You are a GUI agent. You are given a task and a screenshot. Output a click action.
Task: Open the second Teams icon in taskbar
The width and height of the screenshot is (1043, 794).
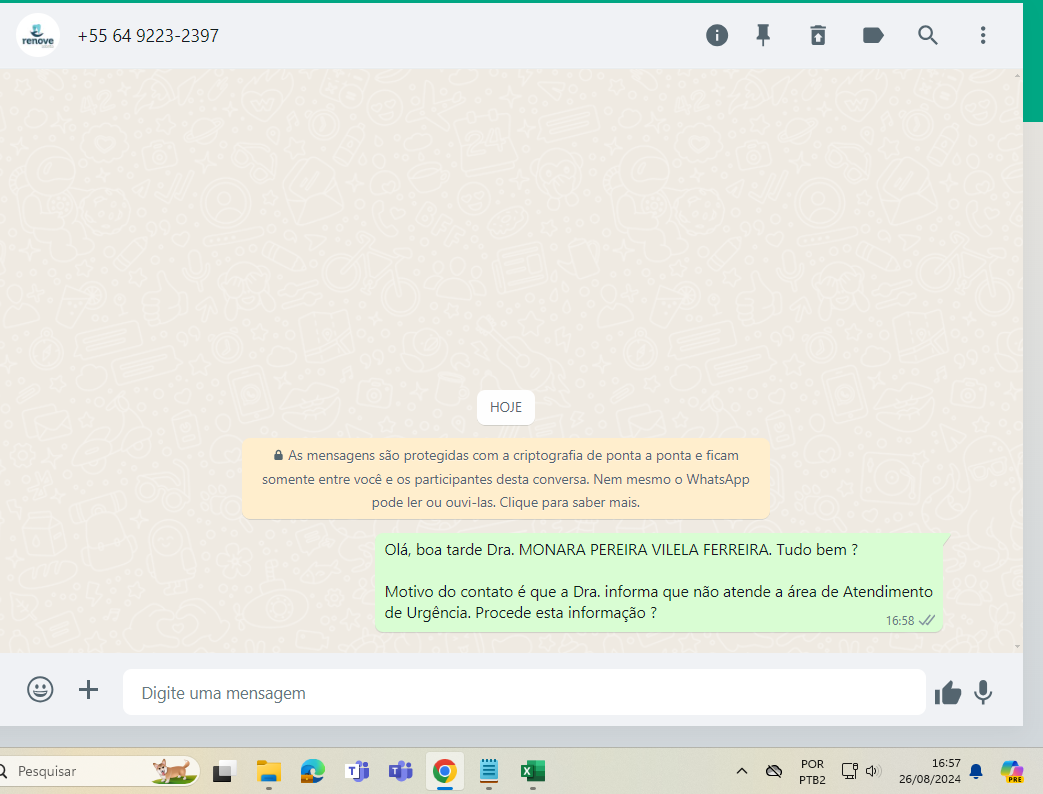click(401, 771)
